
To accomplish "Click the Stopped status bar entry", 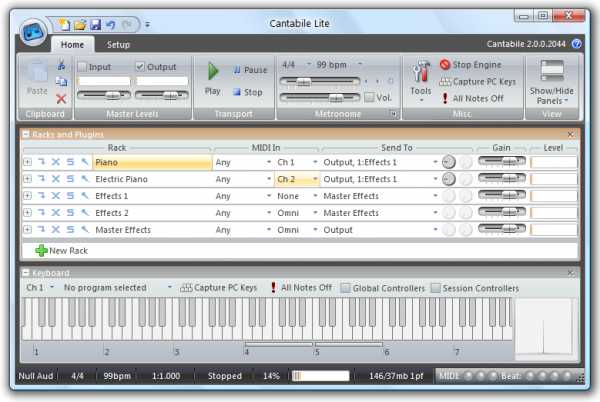I will pyautogui.click(x=225, y=376).
